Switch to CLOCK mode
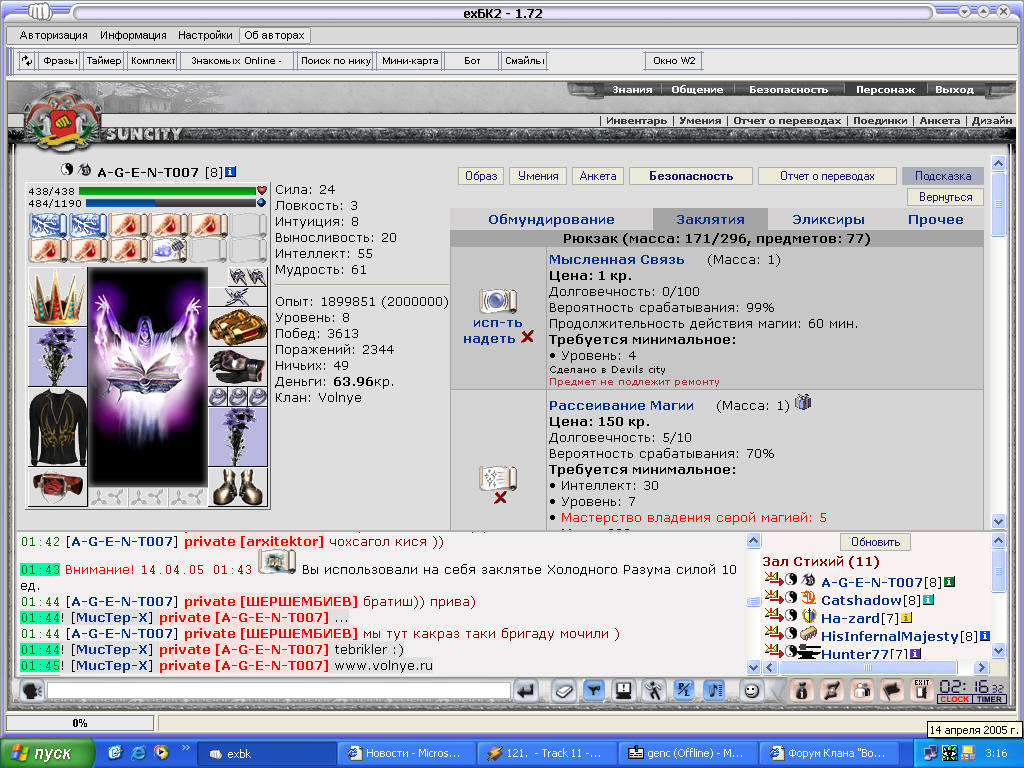The width and height of the screenshot is (1024, 768). (955, 699)
